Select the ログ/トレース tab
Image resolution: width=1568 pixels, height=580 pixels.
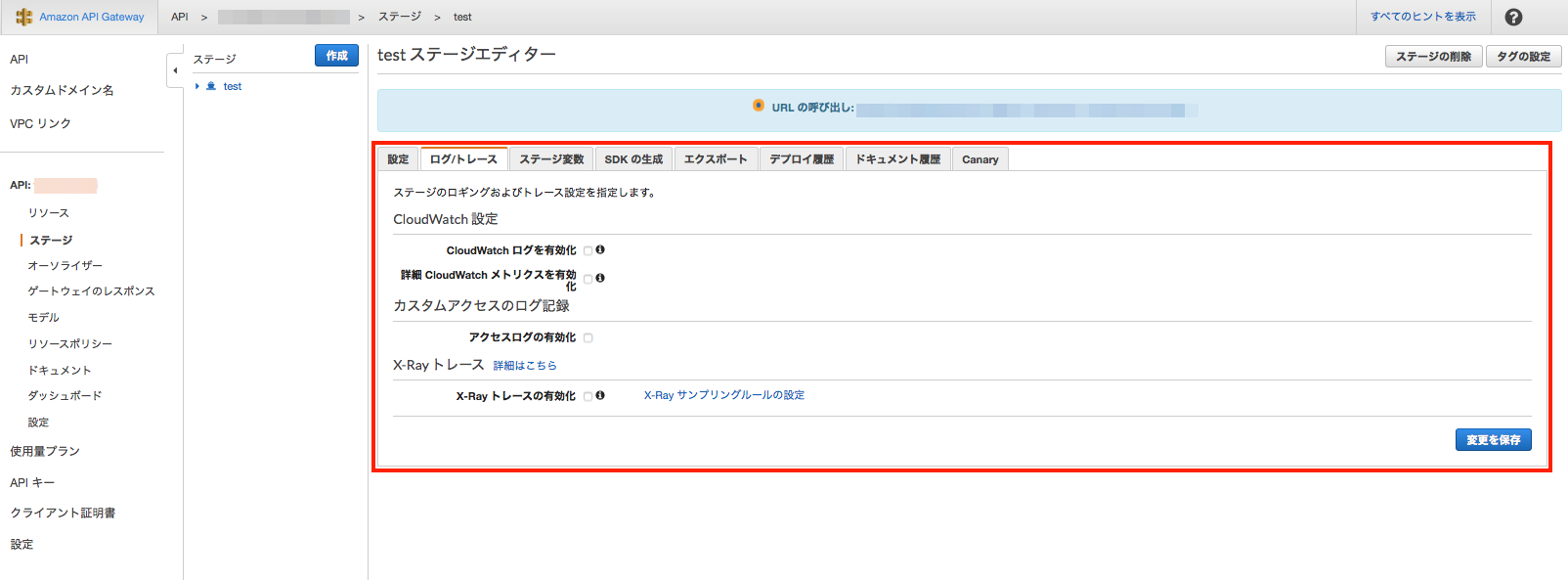(x=463, y=159)
